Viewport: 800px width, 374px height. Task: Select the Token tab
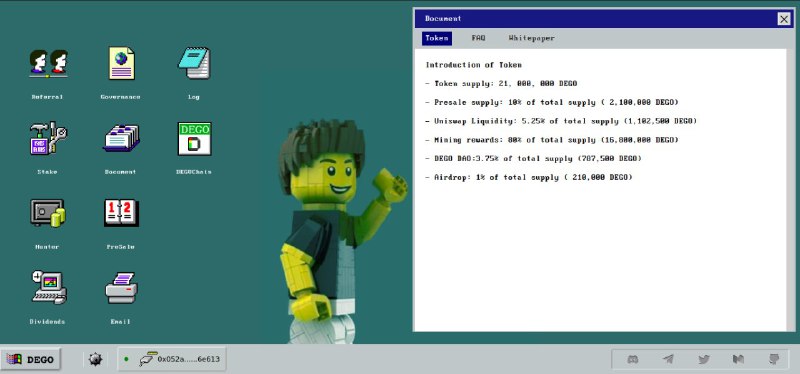(437, 38)
